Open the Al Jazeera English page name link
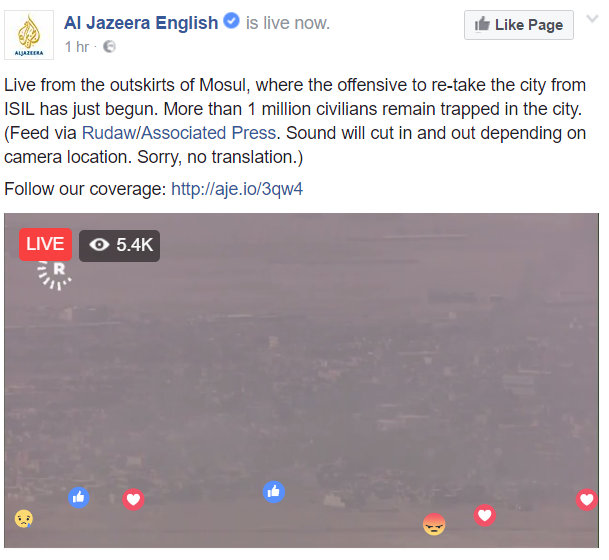The image size is (609, 560). (141, 23)
